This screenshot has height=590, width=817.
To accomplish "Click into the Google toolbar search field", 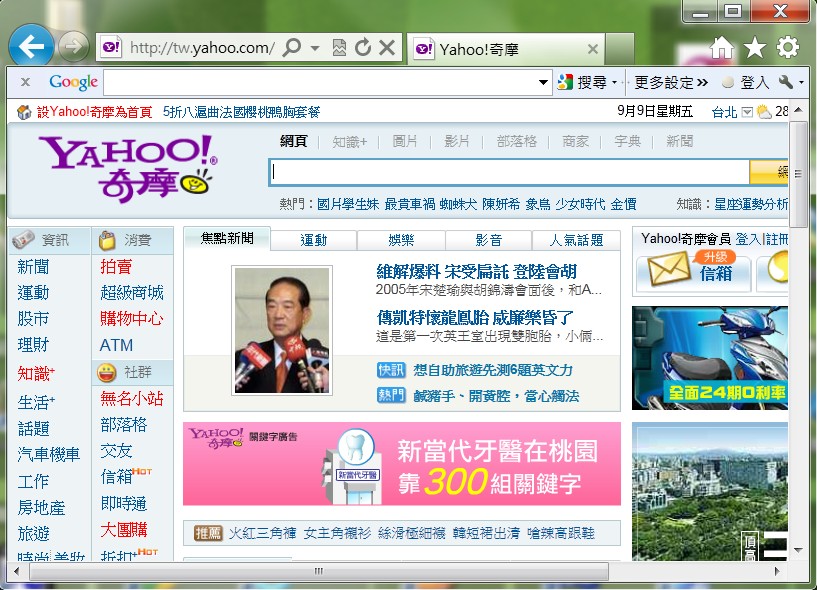I will click(320, 82).
